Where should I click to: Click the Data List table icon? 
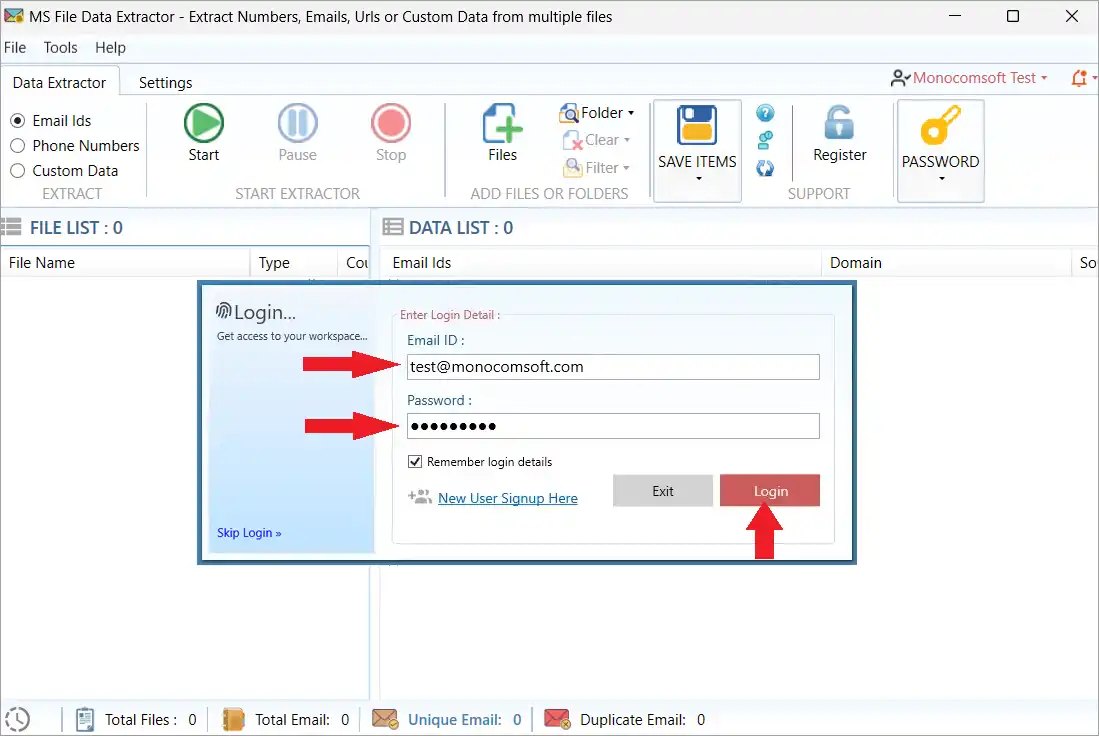coord(392,227)
